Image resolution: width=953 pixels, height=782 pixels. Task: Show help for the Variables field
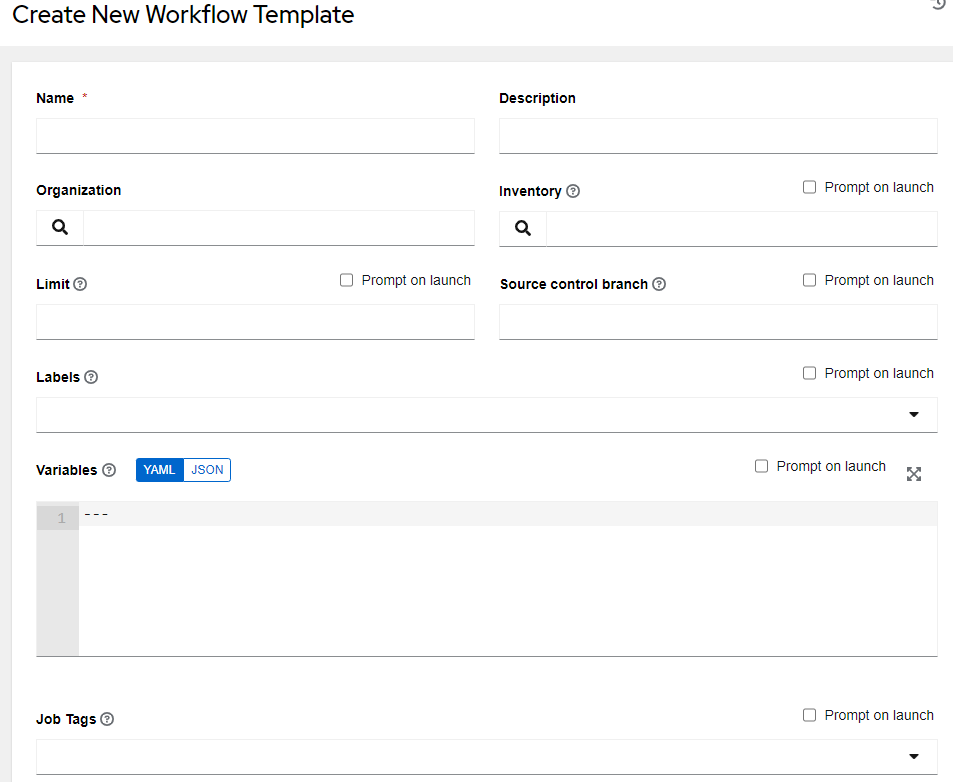(x=109, y=470)
